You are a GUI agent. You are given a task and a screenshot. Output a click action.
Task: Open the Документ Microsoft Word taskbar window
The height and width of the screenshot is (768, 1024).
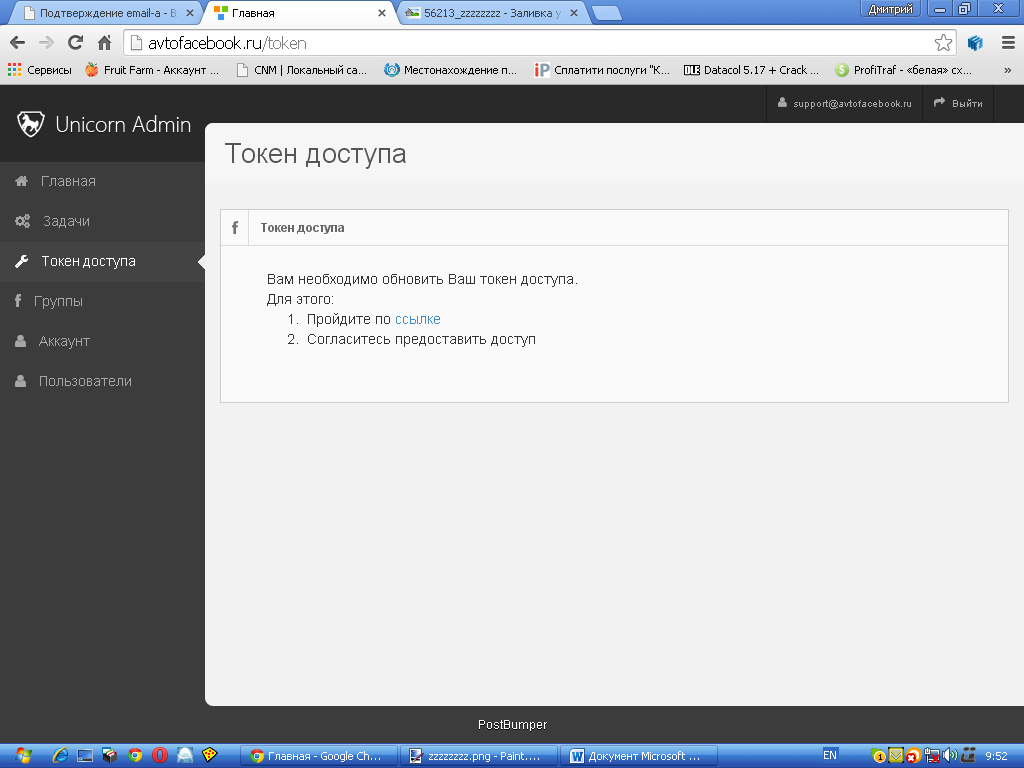(x=636, y=756)
